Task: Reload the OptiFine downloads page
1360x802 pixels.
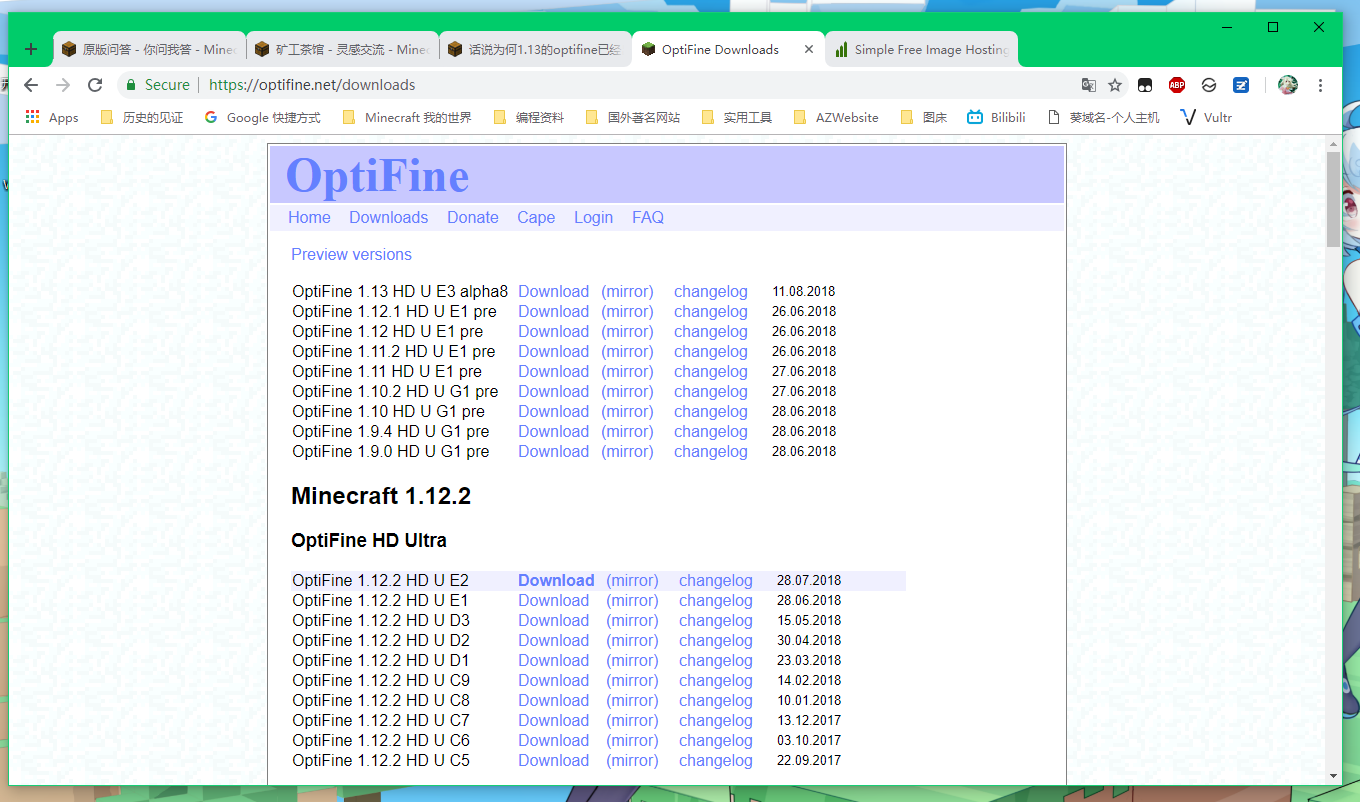Action: click(x=95, y=85)
